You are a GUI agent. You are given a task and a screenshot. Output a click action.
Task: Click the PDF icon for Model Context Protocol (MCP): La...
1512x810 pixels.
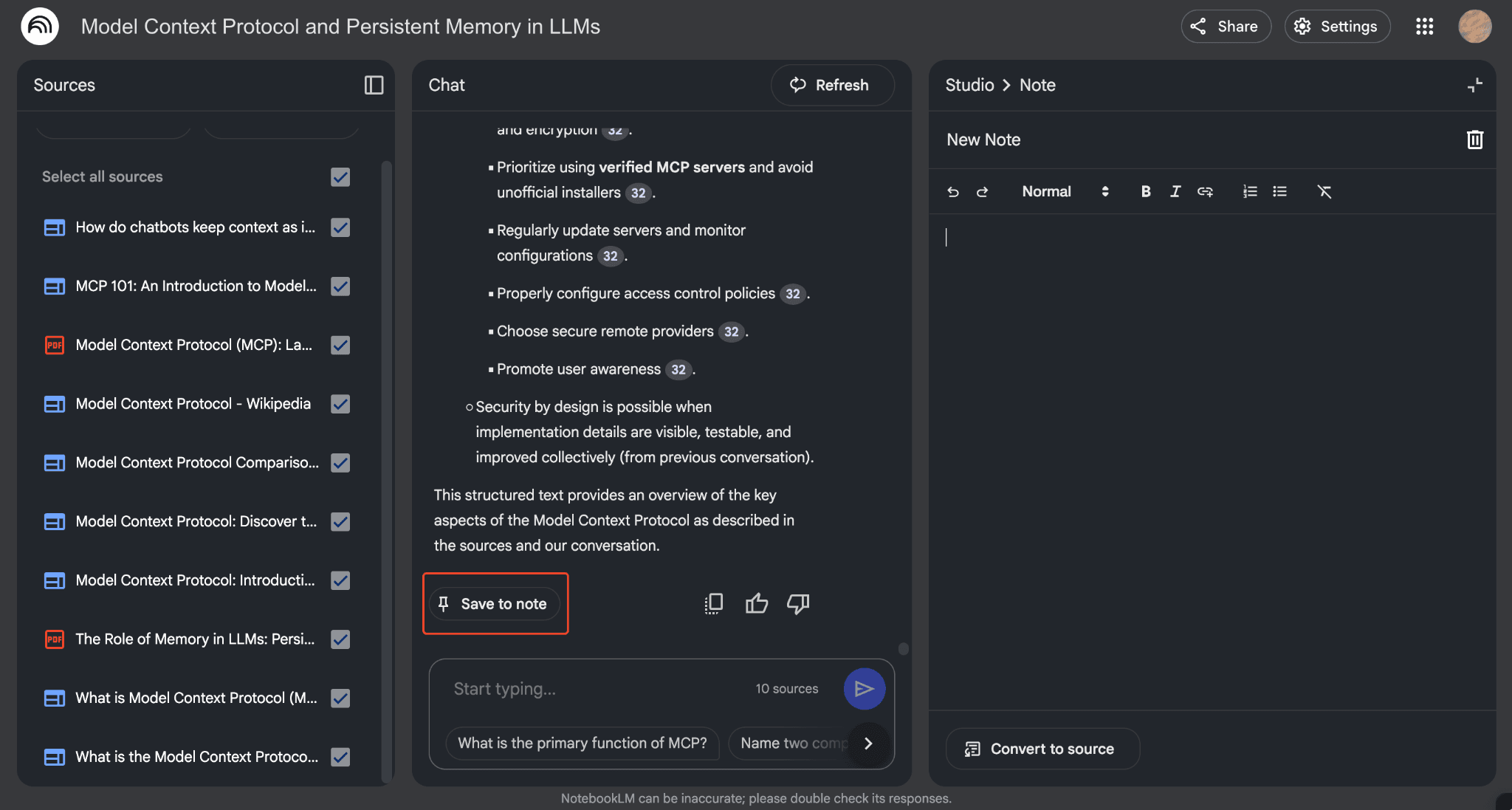55,345
